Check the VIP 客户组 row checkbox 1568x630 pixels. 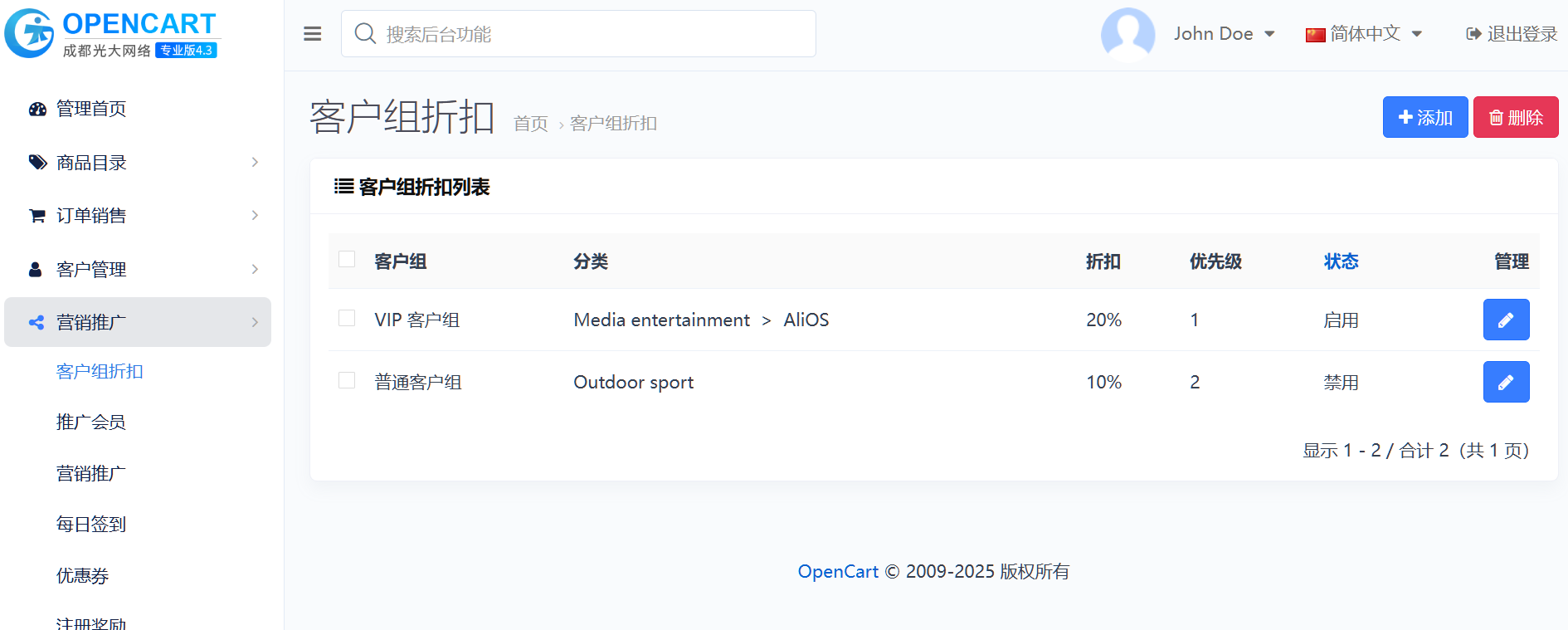pos(347,319)
